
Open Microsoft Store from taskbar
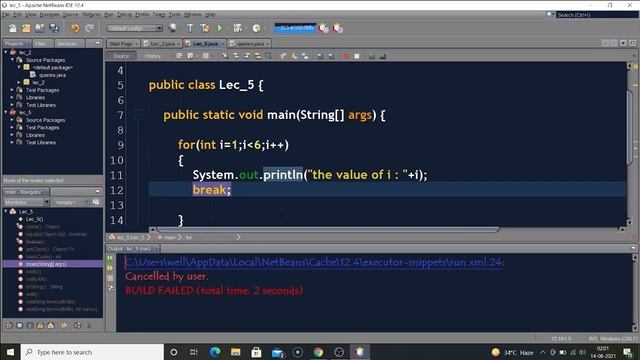(x=256, y=352)
